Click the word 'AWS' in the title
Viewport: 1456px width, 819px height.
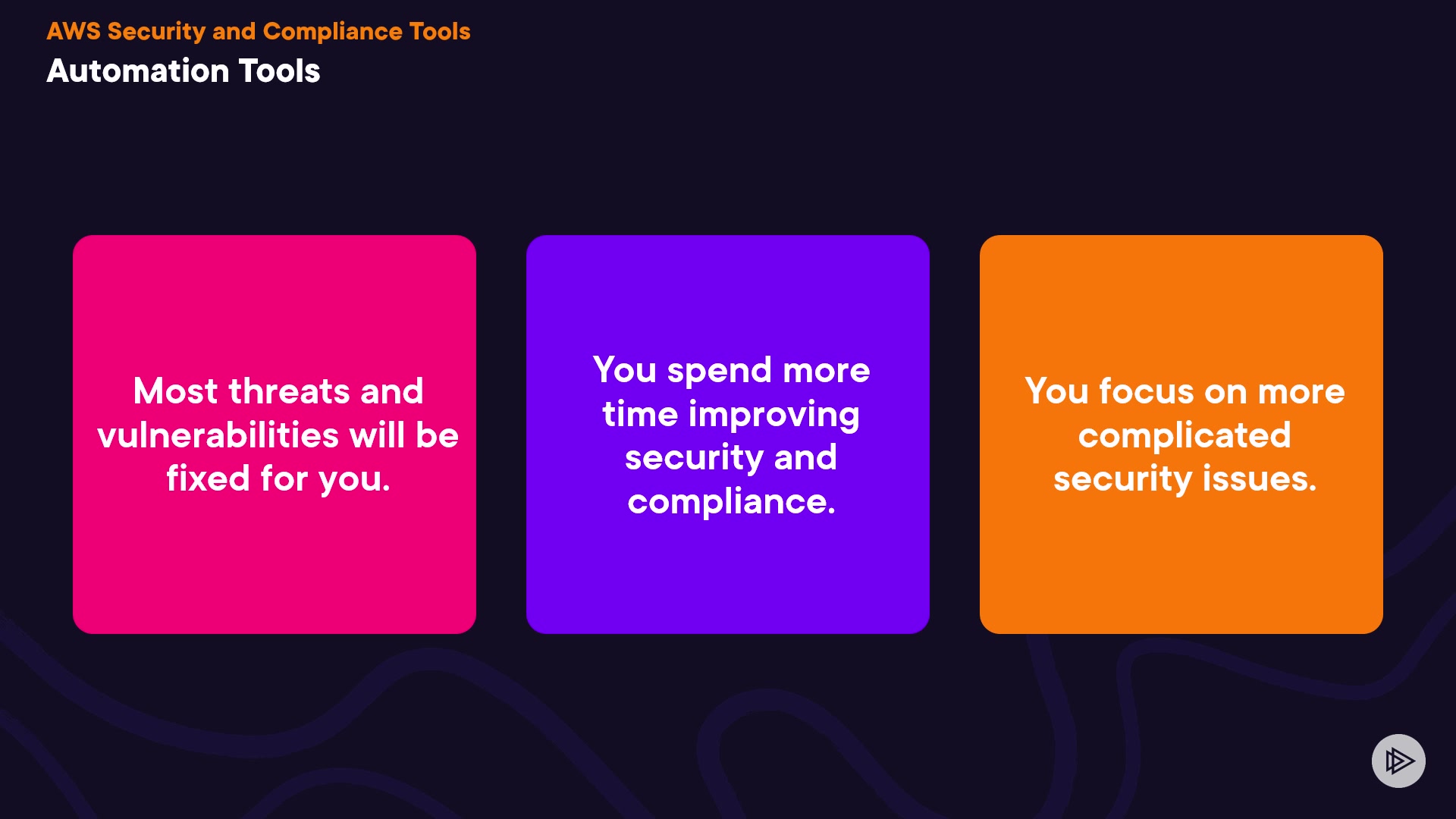(x=74, y=31)
